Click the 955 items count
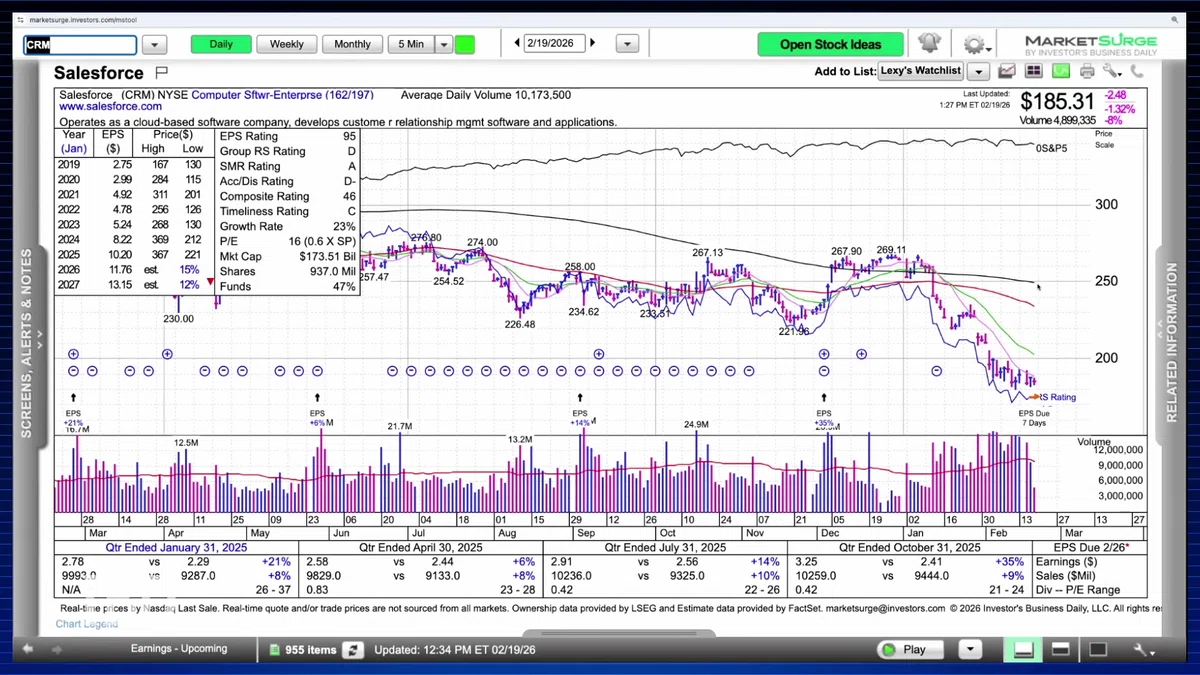Viewport: 1200px width, 675px height. (311, 650)
